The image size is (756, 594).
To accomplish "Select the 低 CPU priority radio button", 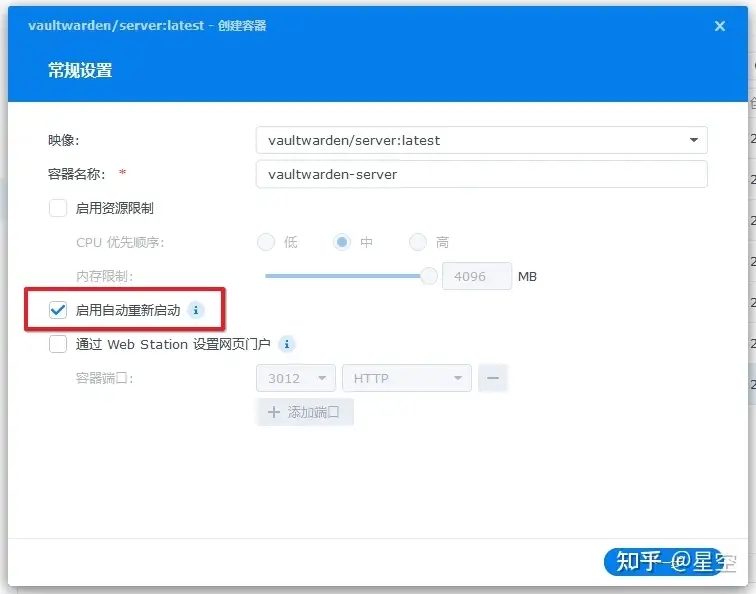I will 266,242.
